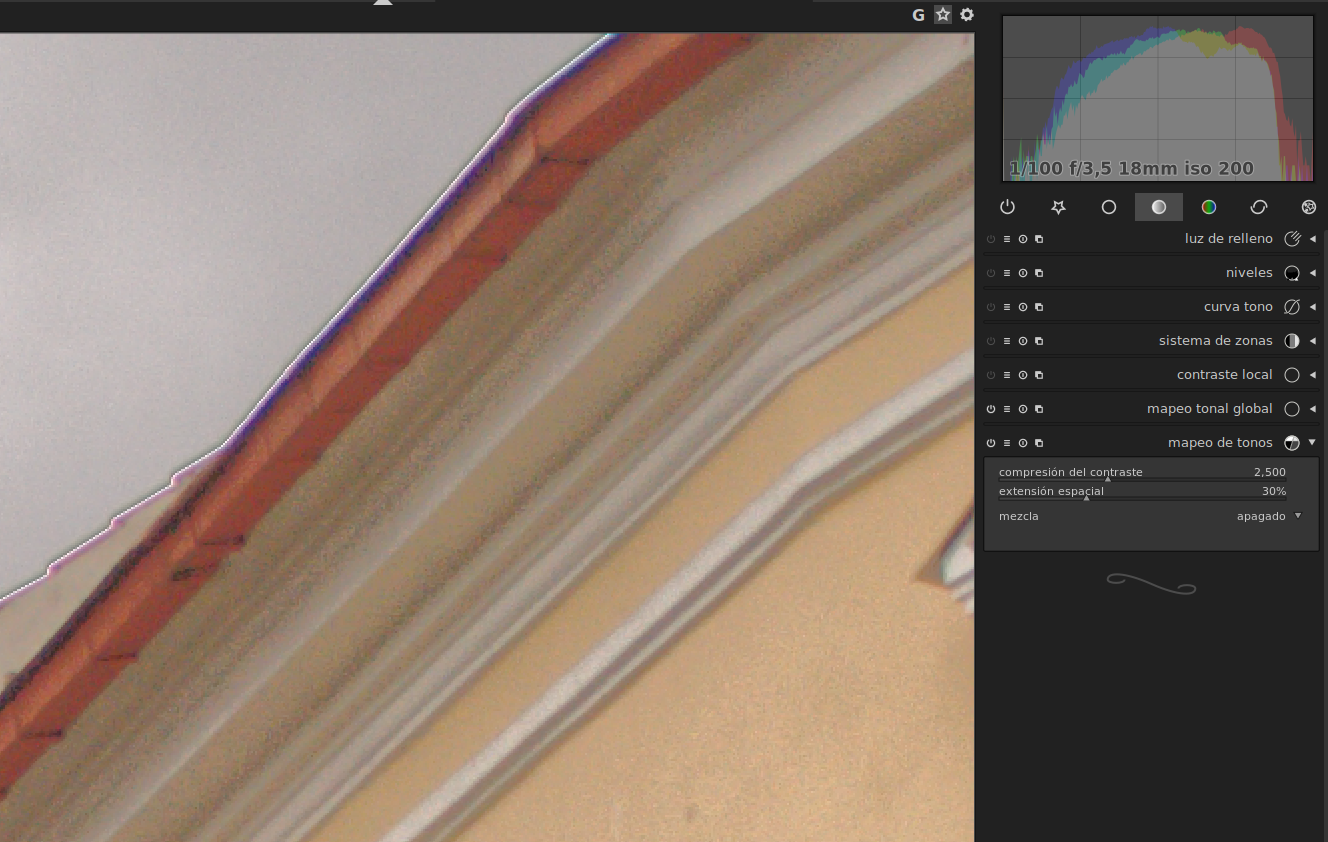Viewport: 1328px width, 842px height.
Task: Create new instance of curva tono
Action: [x=1039, y=307]
